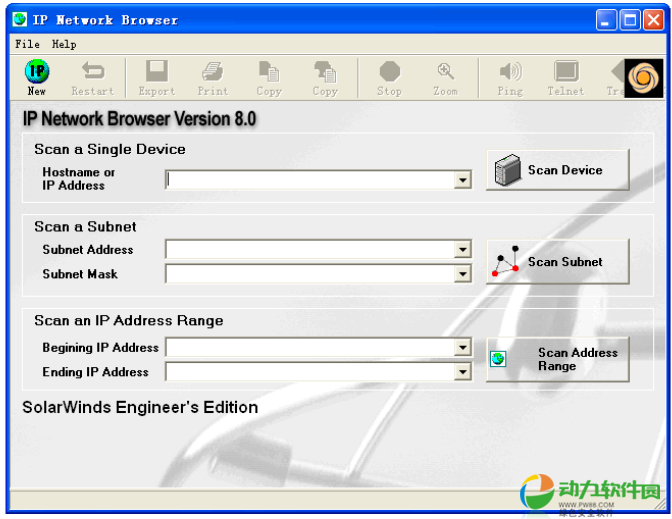This screenshot has width=672, height=519.
Task: Open the File menu
Action: [27, 44]
